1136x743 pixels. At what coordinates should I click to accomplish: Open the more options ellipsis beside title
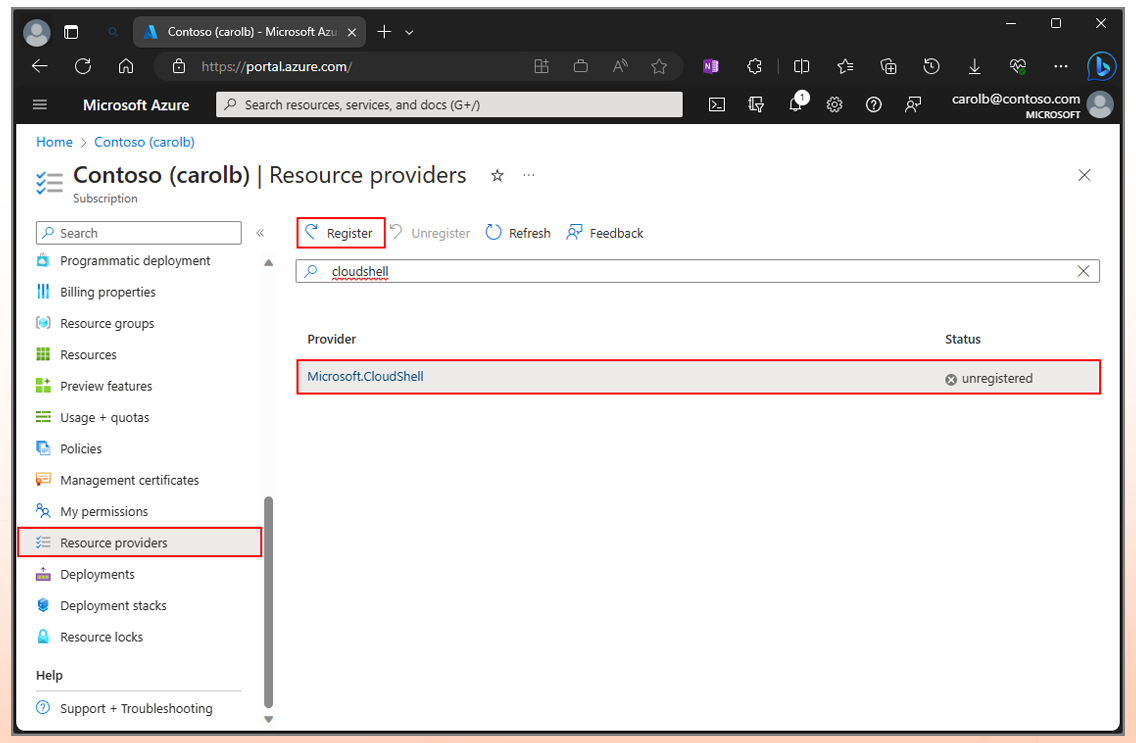(529, 176)
